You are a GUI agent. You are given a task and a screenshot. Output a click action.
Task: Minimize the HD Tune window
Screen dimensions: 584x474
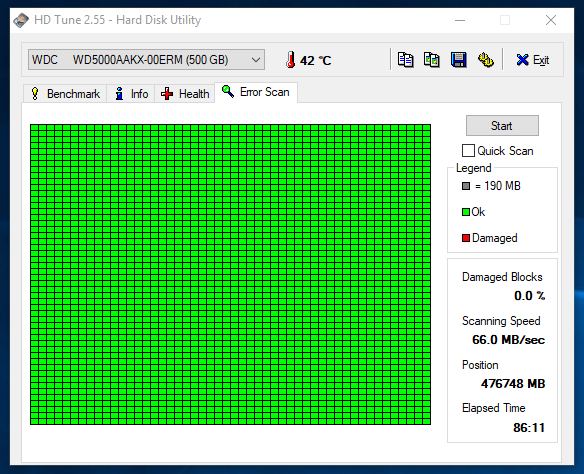tap(460, 20)
